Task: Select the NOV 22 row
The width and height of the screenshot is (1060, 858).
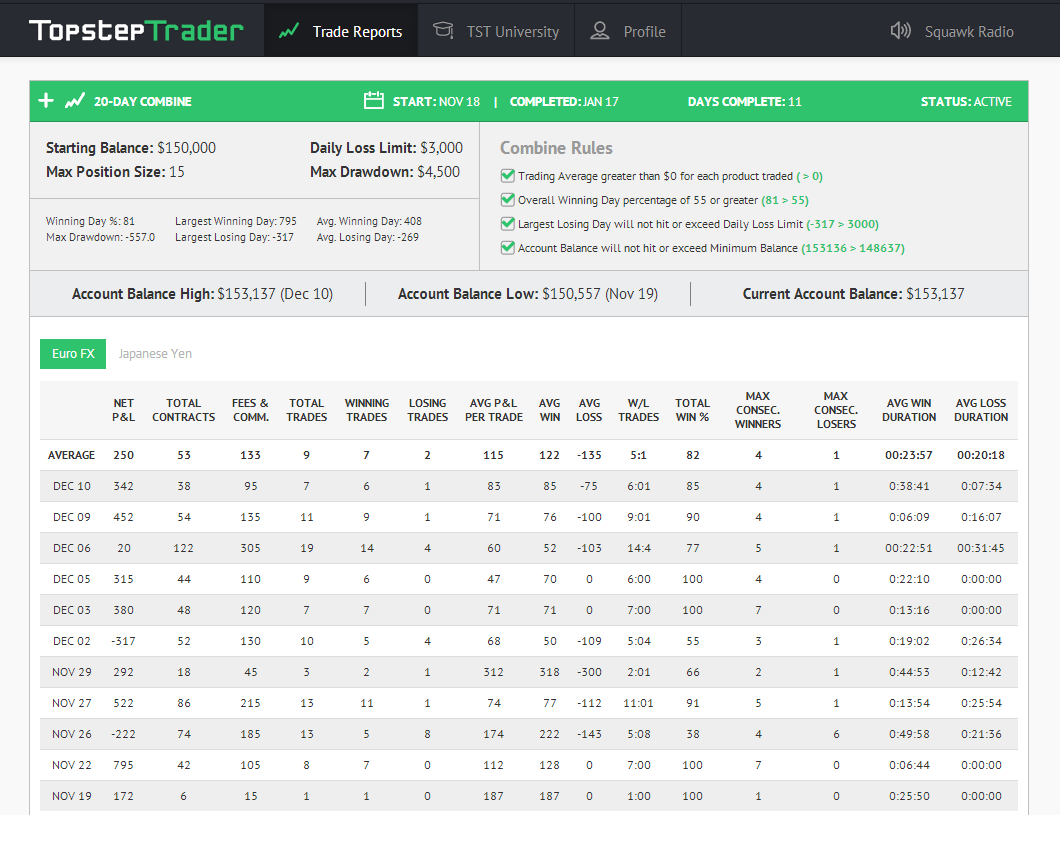Action: [x=529, y=765]
